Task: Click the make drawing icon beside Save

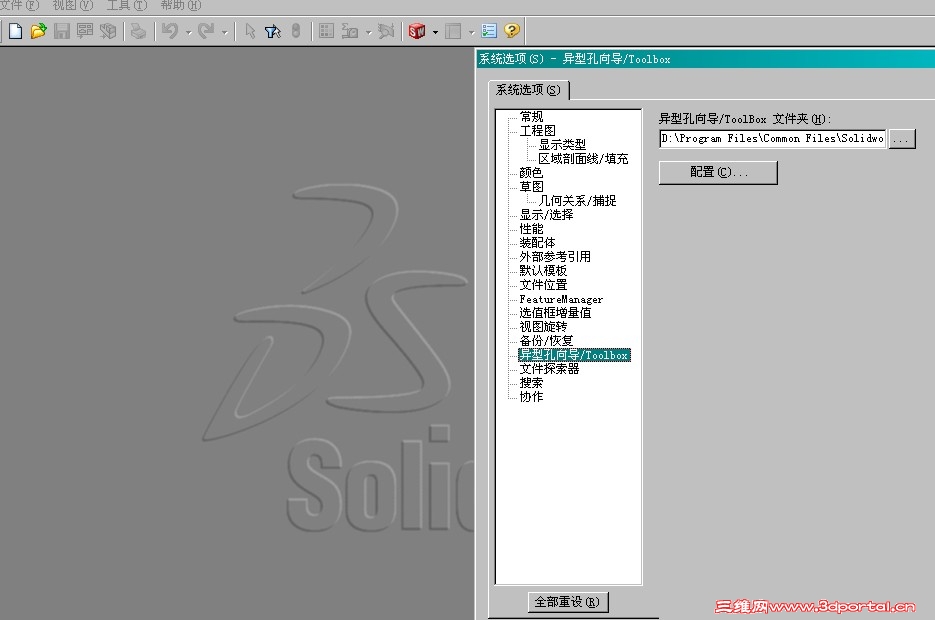Action: point(85,31)
